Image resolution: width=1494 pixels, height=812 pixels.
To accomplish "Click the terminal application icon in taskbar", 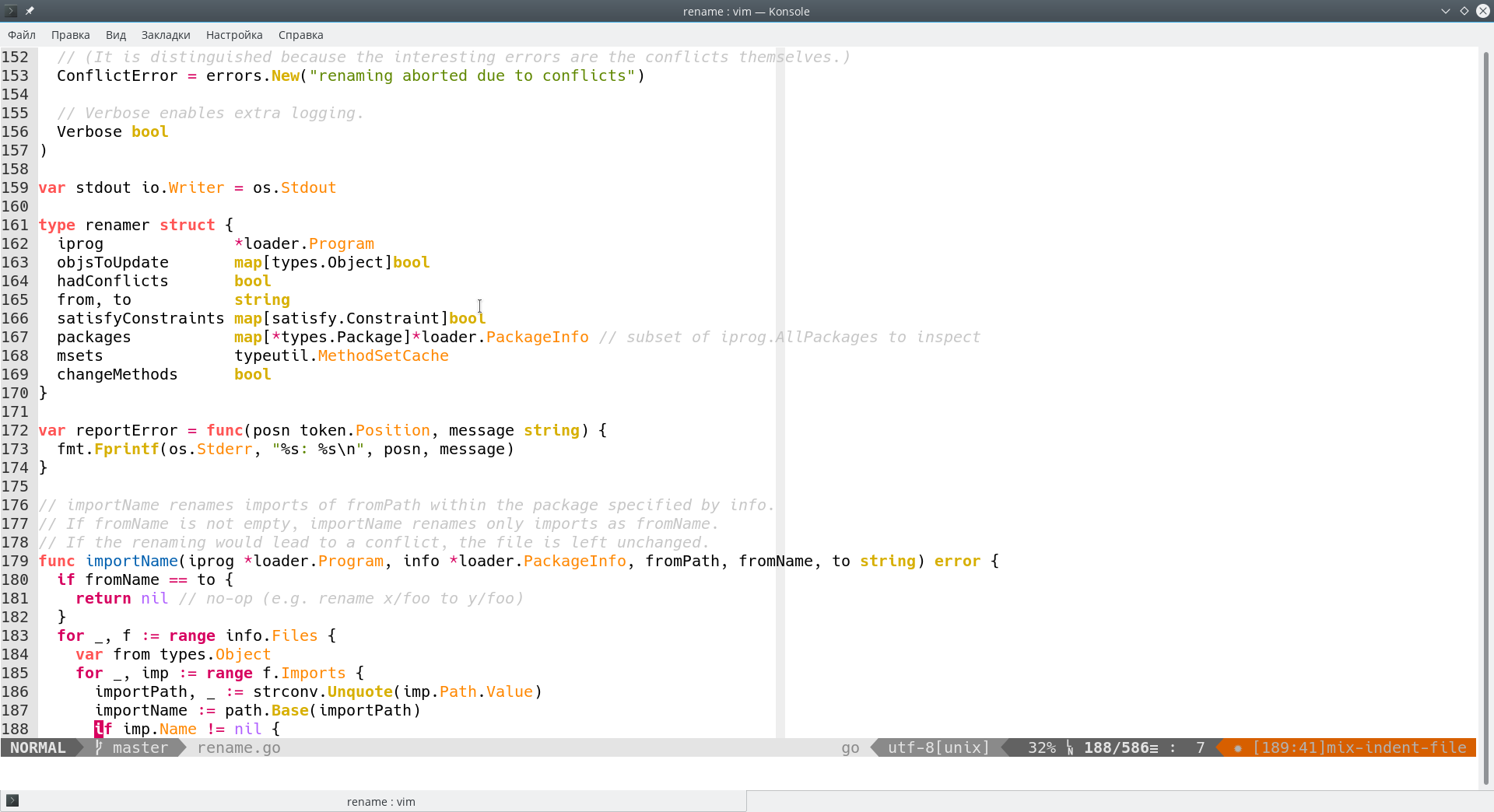I will click(x=14, y=800).
